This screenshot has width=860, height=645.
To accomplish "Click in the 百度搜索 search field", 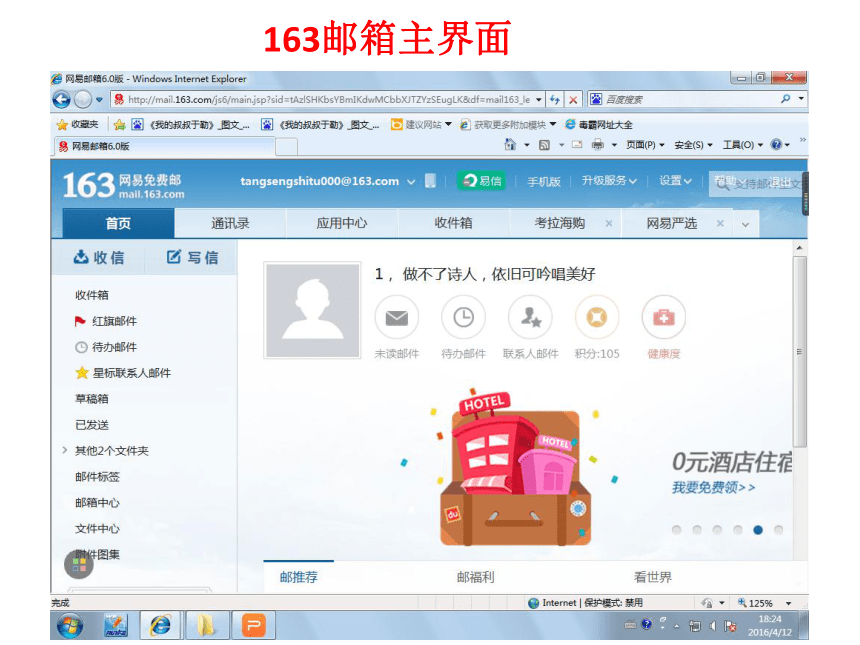I will [691, 99].
